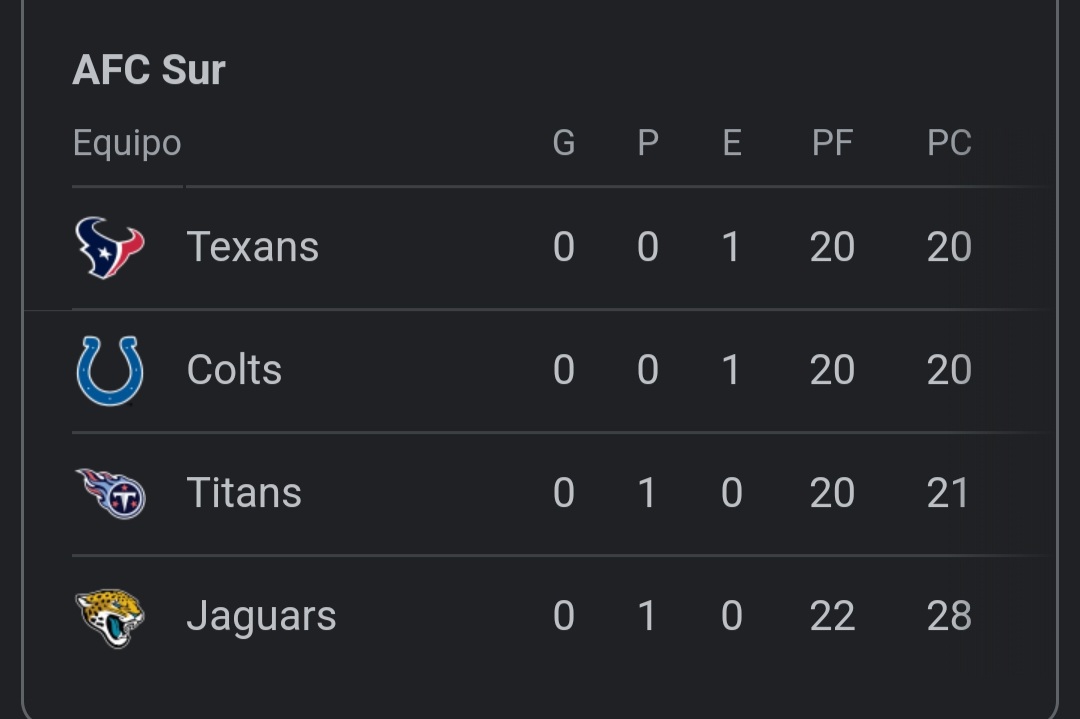Open the Colts team name link
Screen dimensions: 1080x719
click(234, 370)
